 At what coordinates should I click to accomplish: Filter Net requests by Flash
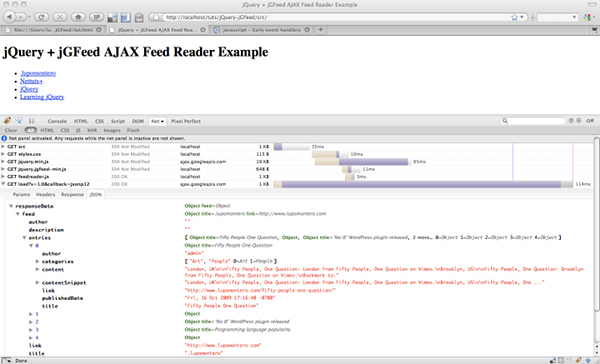click(x=133, y=130)
